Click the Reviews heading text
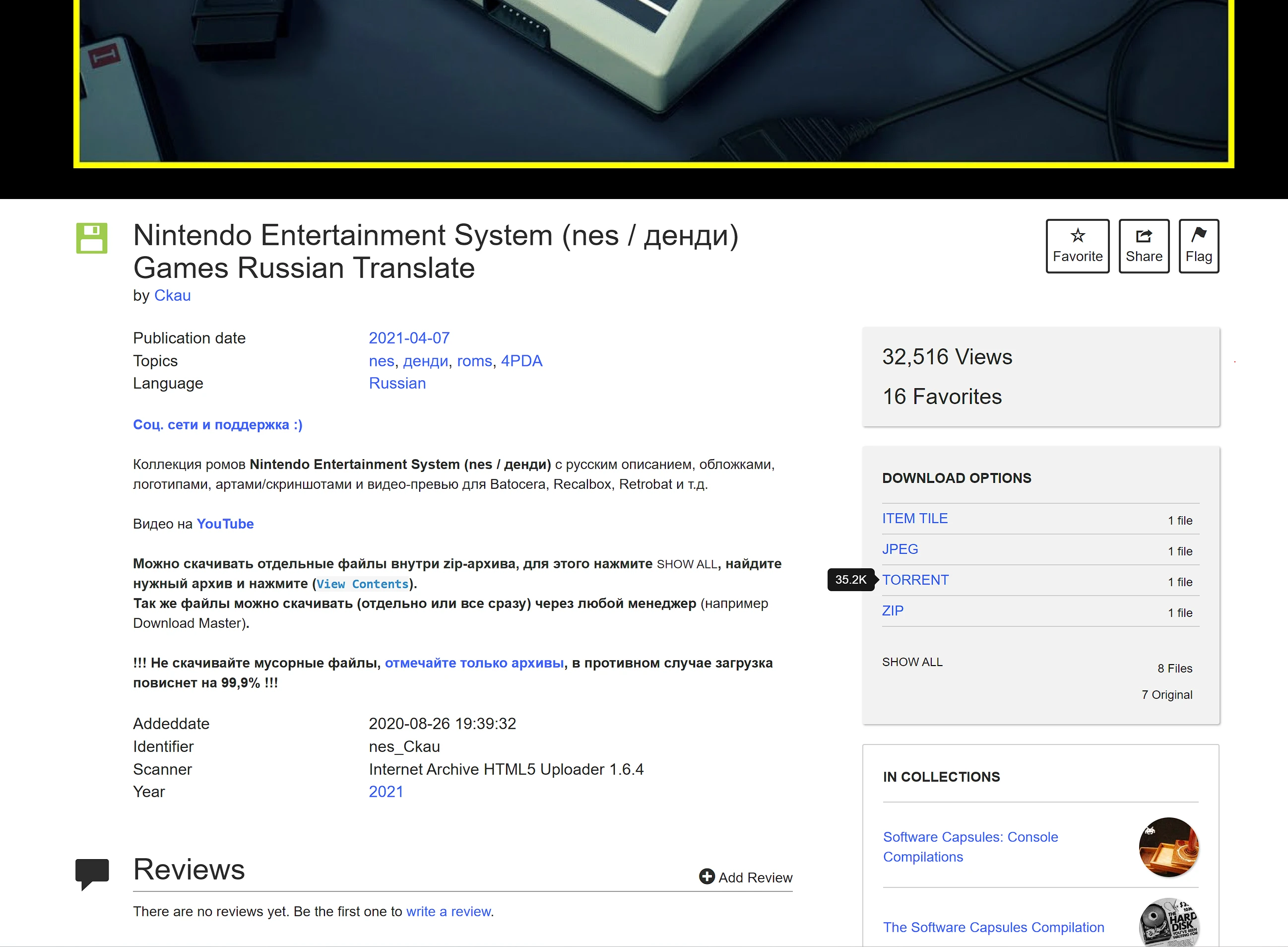Screen dimensions: 1288x947 click(x=189, y=870)
